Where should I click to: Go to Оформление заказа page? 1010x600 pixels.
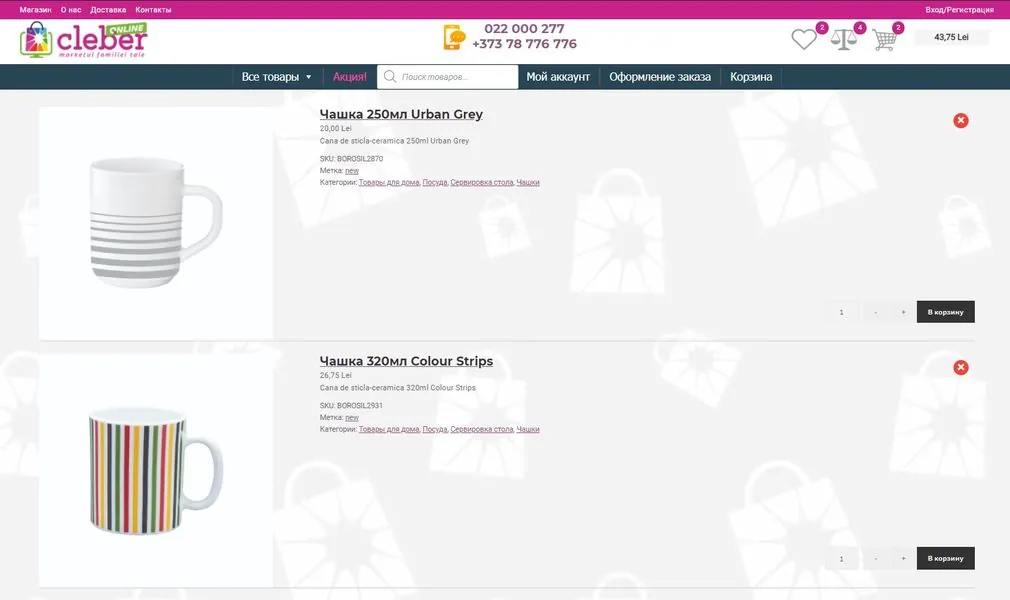tap(660, 77)
